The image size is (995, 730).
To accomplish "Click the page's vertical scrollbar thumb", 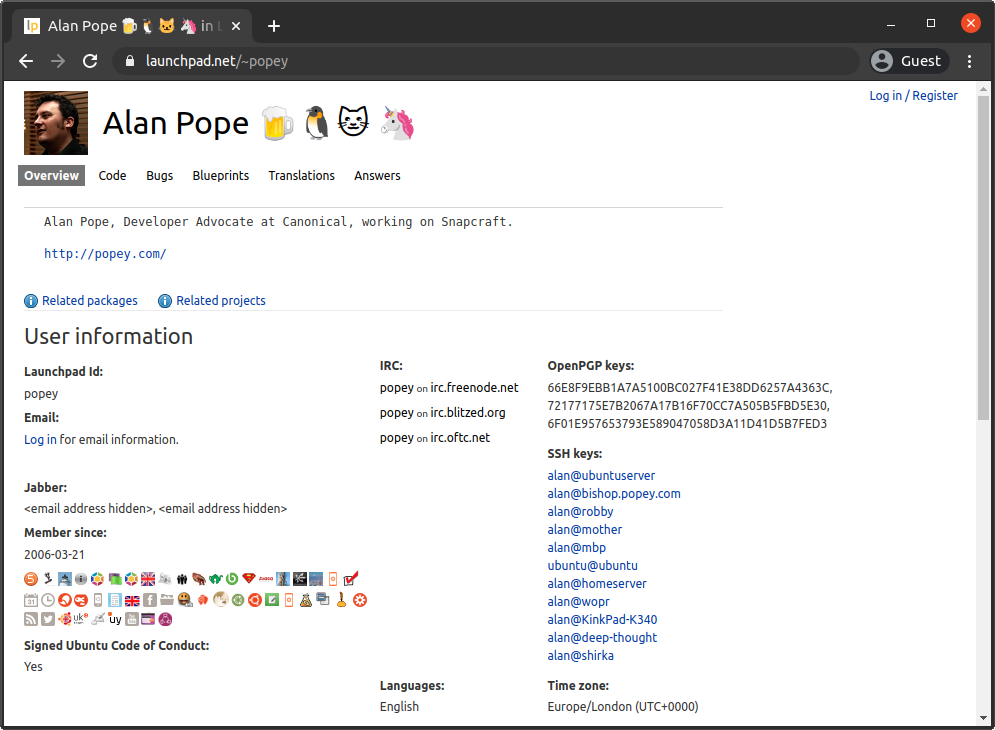I will (x=983, y=258).
